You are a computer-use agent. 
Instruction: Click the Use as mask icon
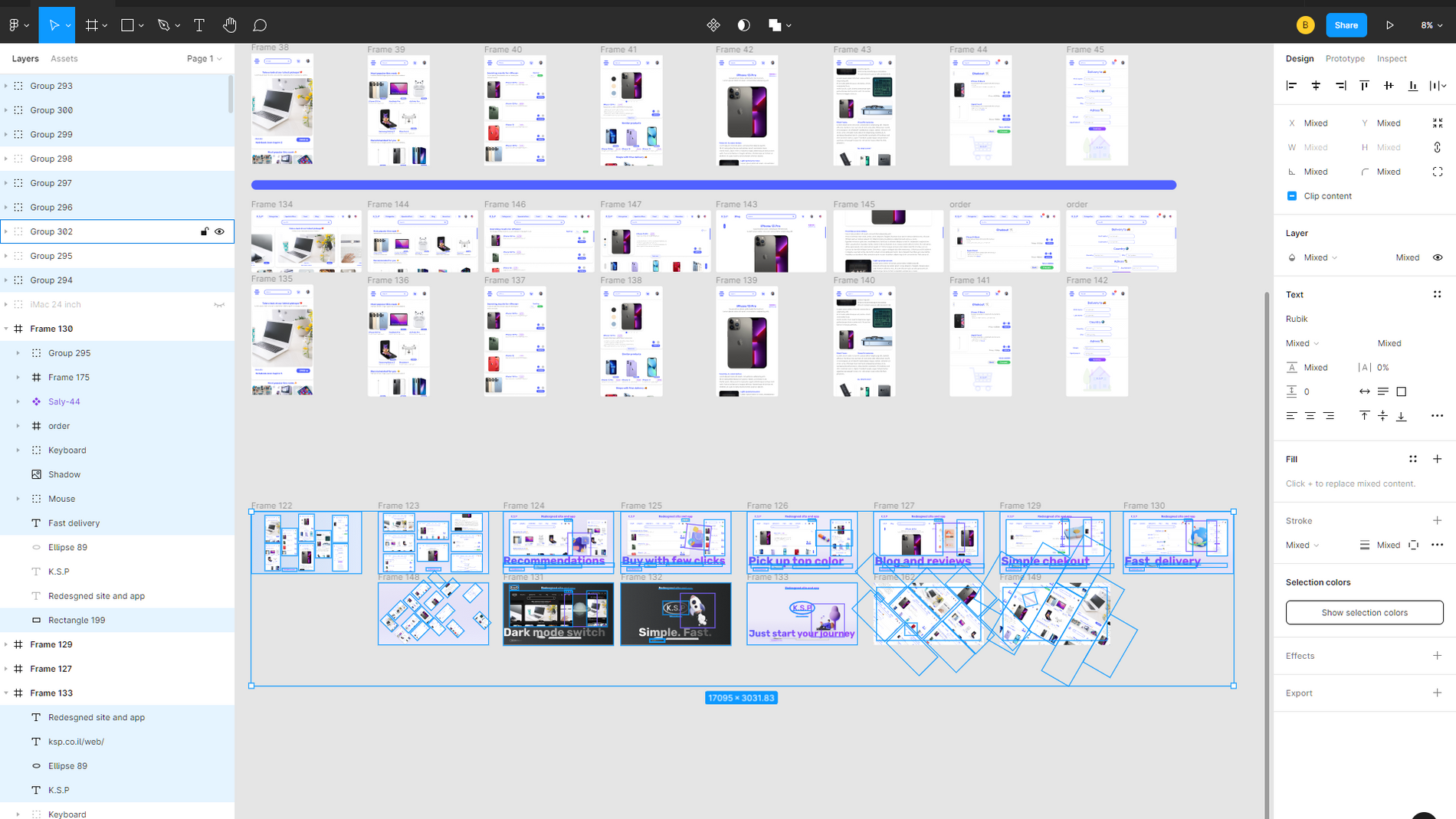(743, 25)
